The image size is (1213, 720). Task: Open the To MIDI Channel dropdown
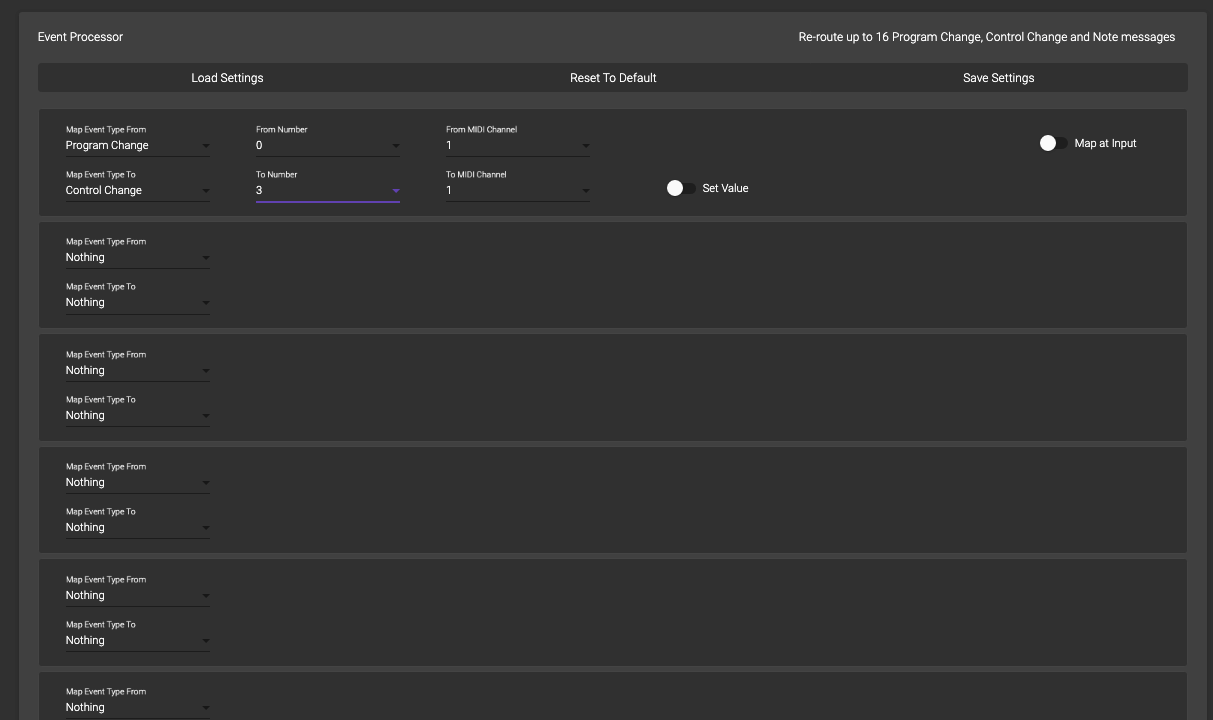(518, 190)
